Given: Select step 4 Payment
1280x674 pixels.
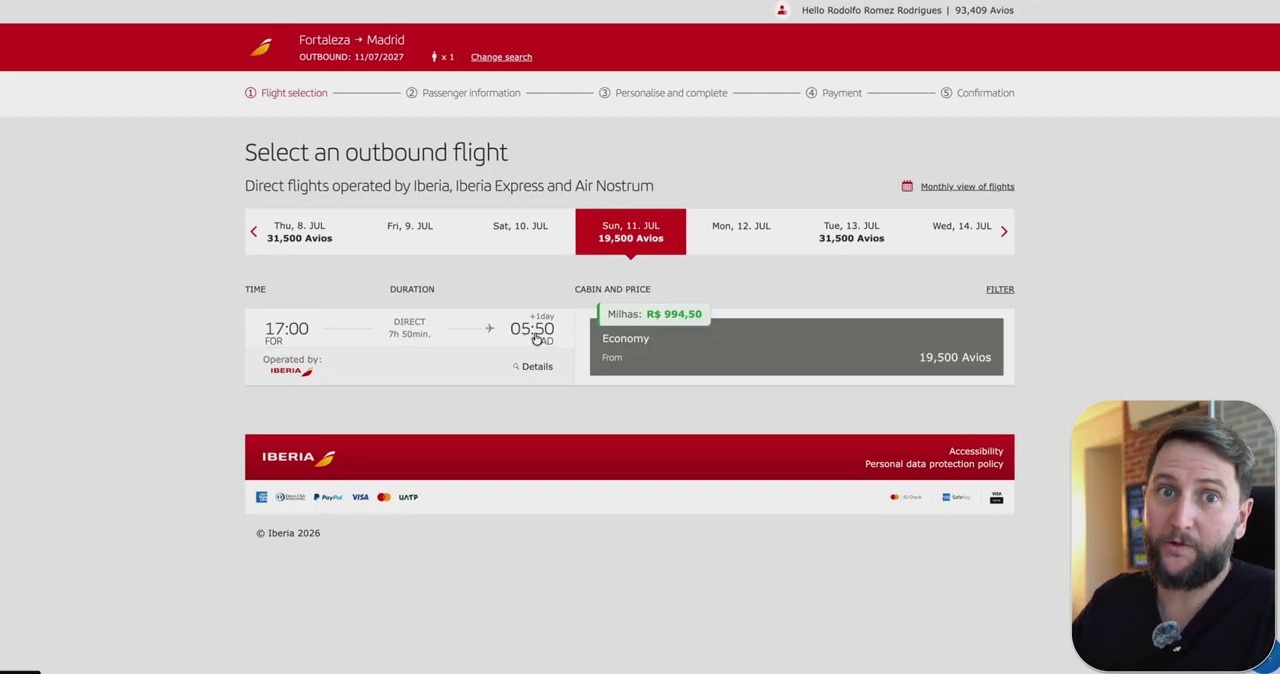Looking at the screenshot, I should [x=834, y=93].
